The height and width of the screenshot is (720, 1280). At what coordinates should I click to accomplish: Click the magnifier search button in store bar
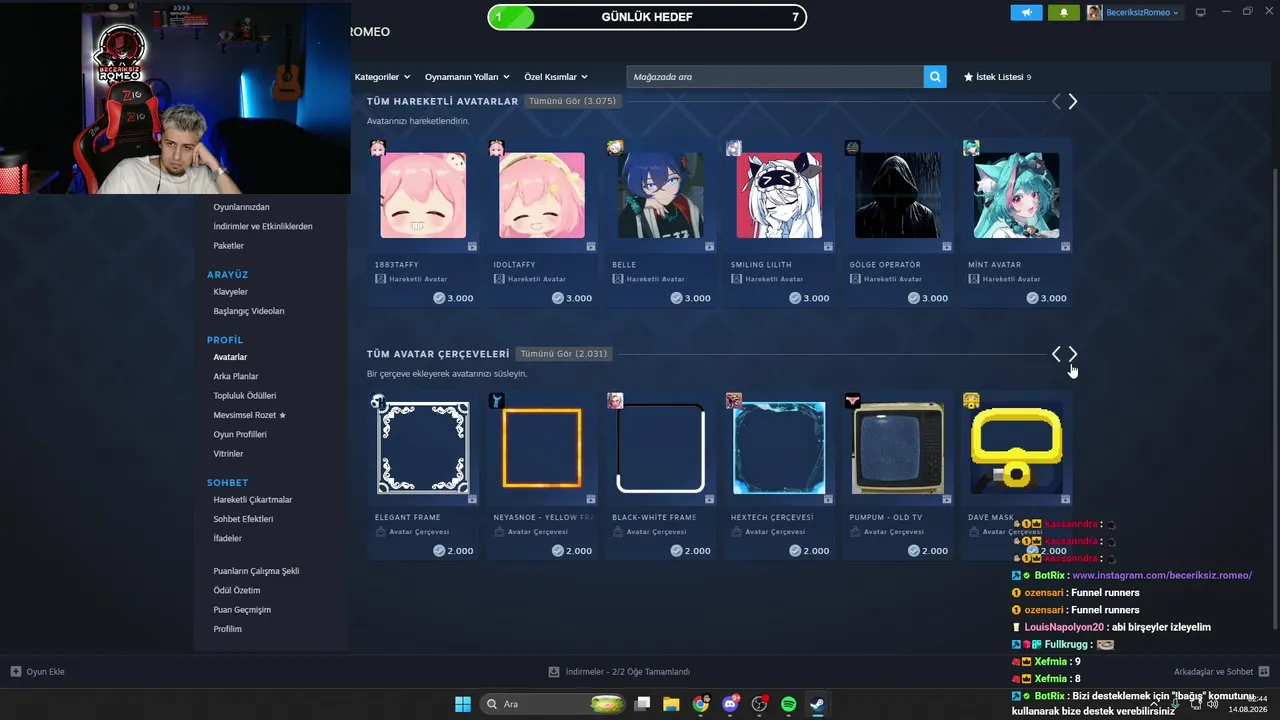935,77
